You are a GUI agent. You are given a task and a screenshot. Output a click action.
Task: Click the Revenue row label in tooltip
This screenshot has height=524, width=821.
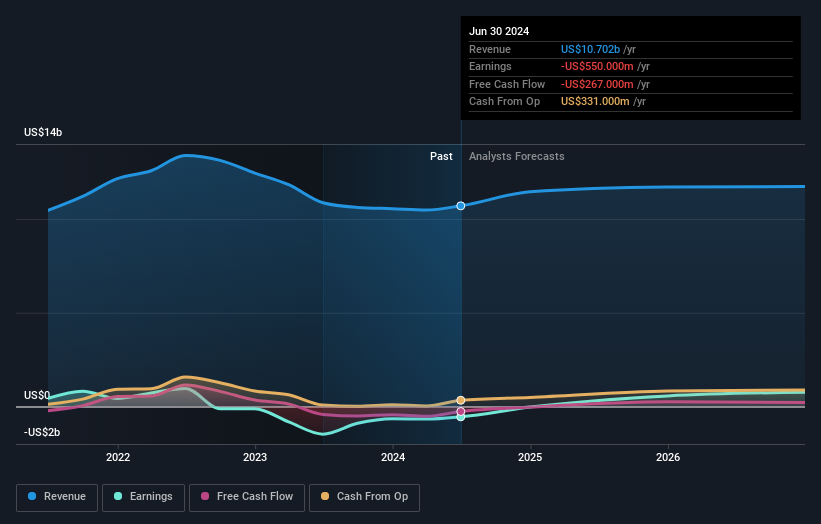click(490, 49)
